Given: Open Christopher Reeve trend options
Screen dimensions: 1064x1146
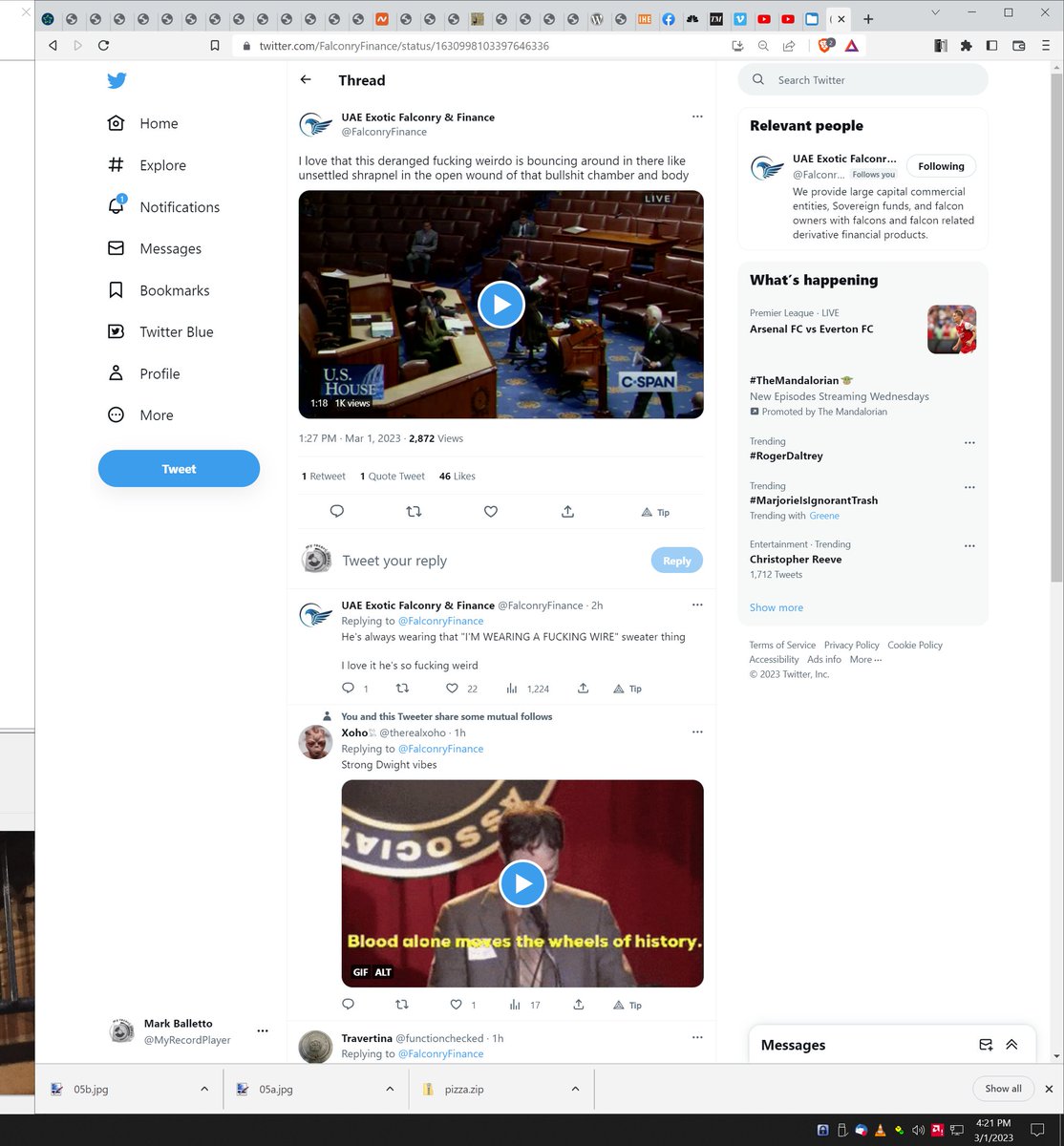Looking at the screenshot, I should [x=969, y=546].
